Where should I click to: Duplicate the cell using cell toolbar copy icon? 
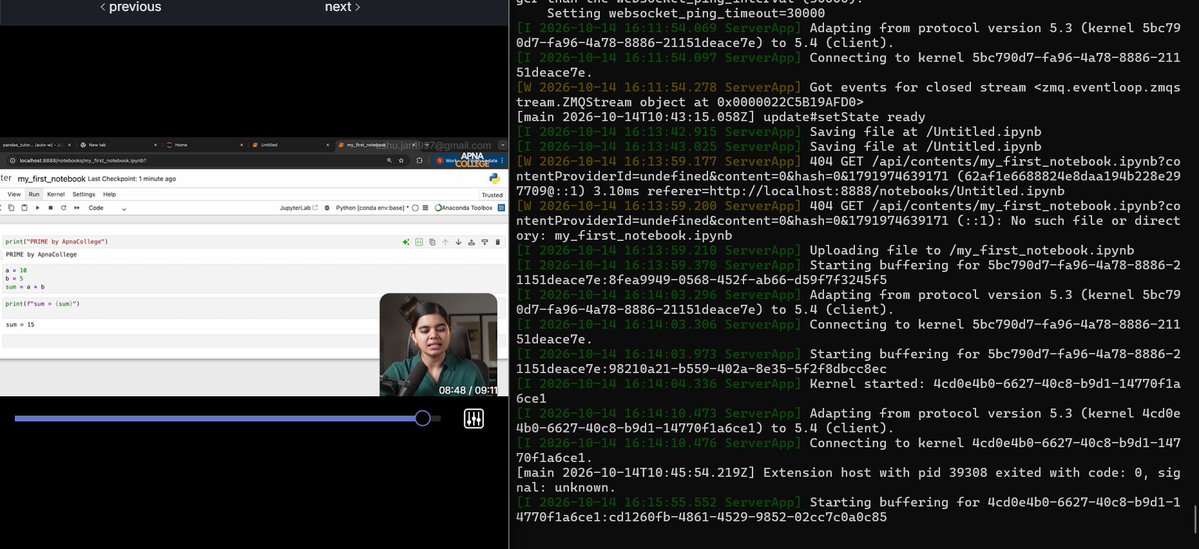[432, 242]
